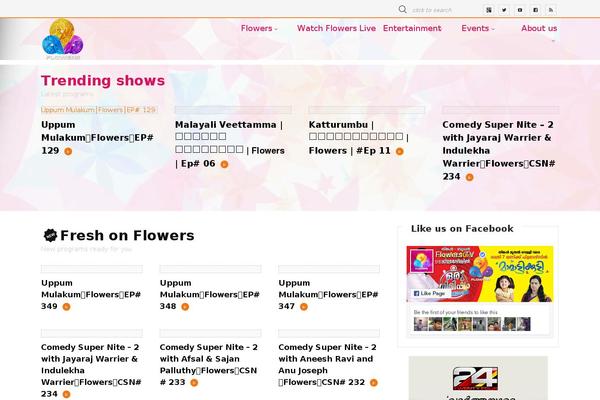Open Uppum Mulakum EP# 129 trending title
This screenshot has height=400, width=600.
tap(97, 137)
